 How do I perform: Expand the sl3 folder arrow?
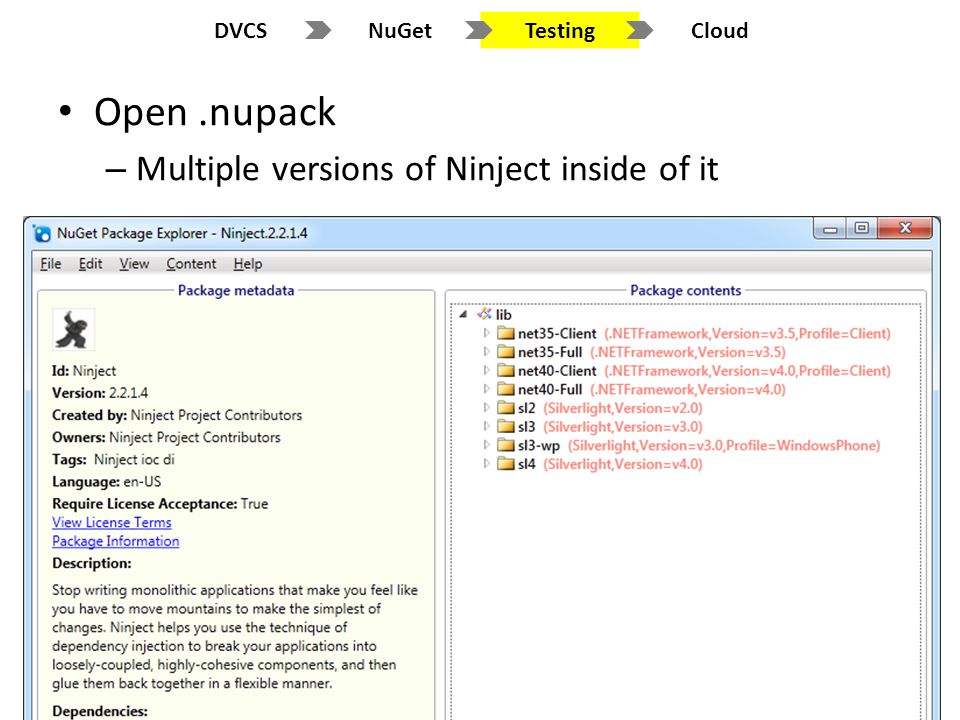click(487, 426)
